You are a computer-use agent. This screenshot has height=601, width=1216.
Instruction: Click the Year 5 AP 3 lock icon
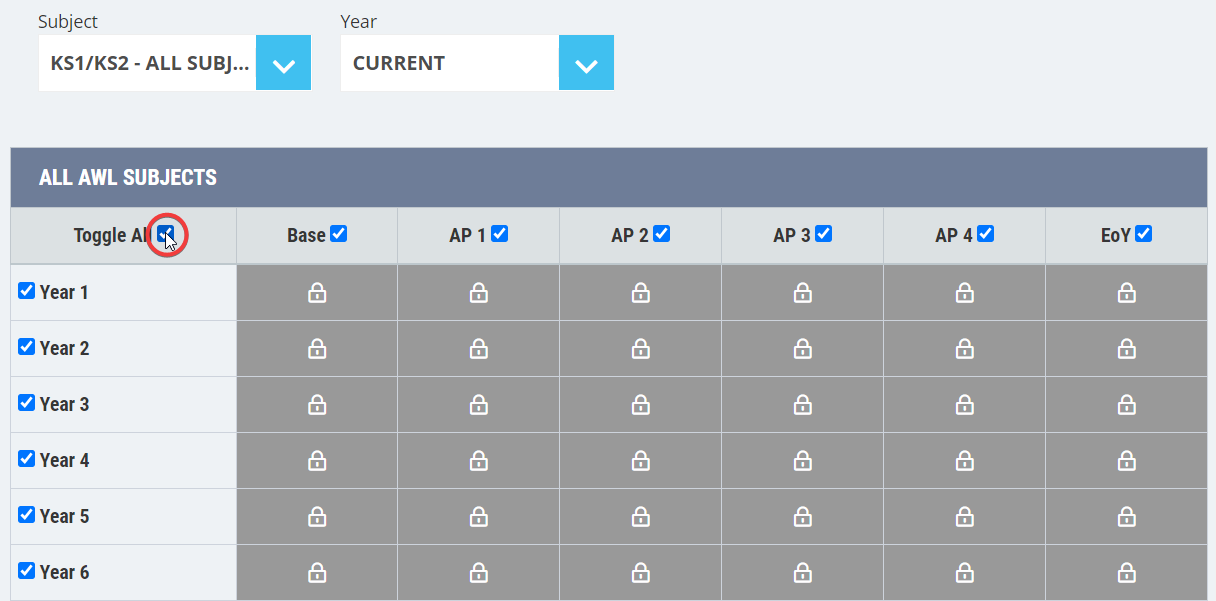(x=803, y=516)
